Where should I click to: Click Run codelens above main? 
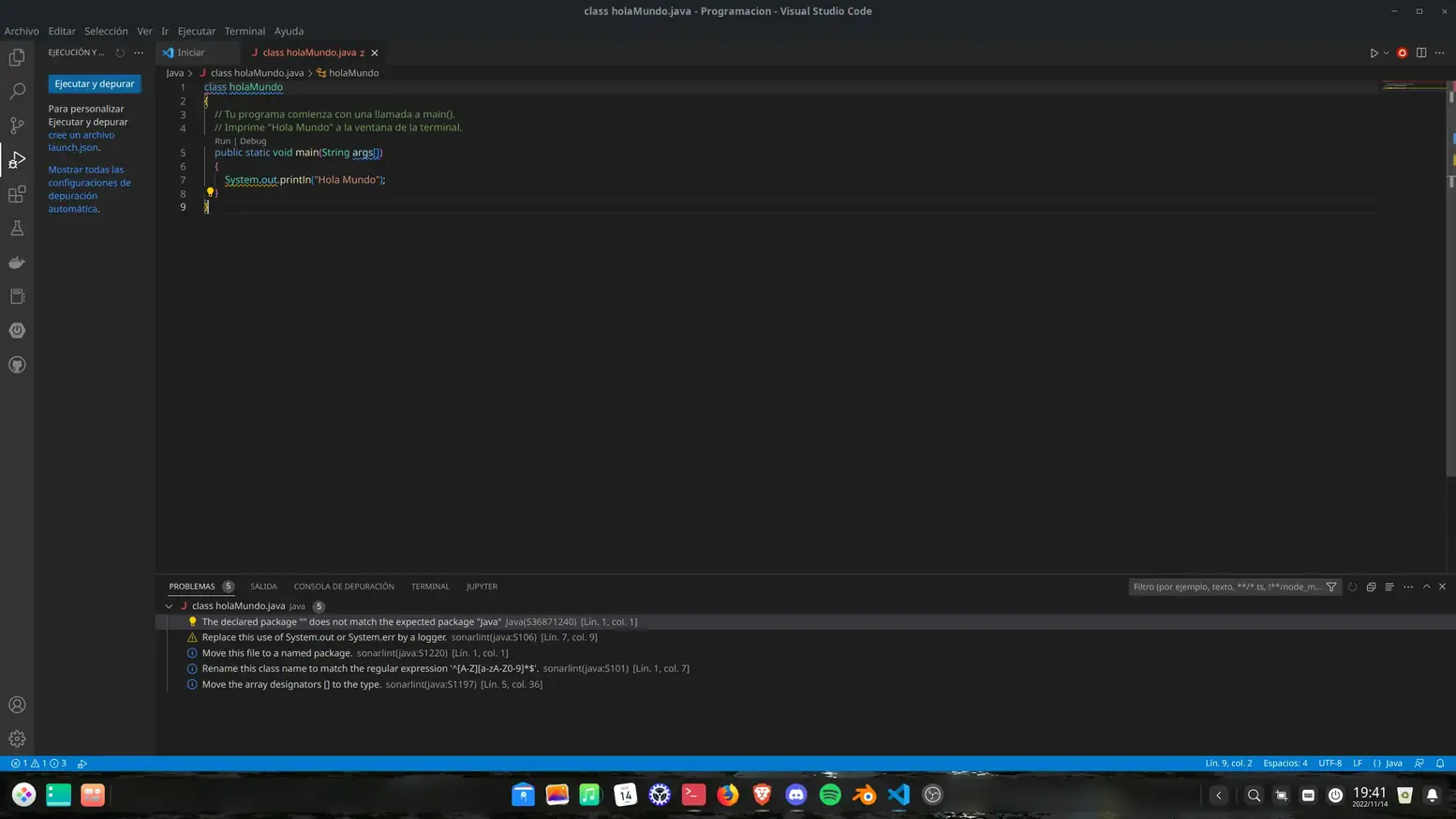coord(222,141)
